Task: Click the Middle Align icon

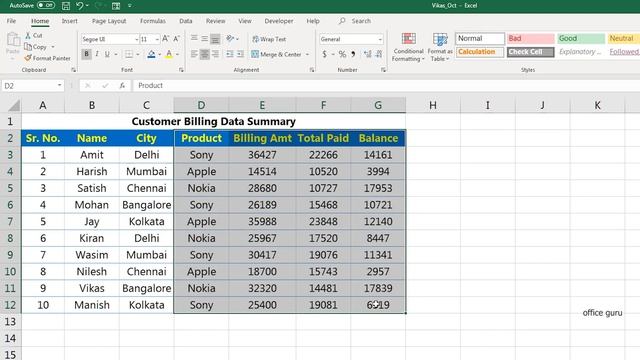Action: (204, 39)
